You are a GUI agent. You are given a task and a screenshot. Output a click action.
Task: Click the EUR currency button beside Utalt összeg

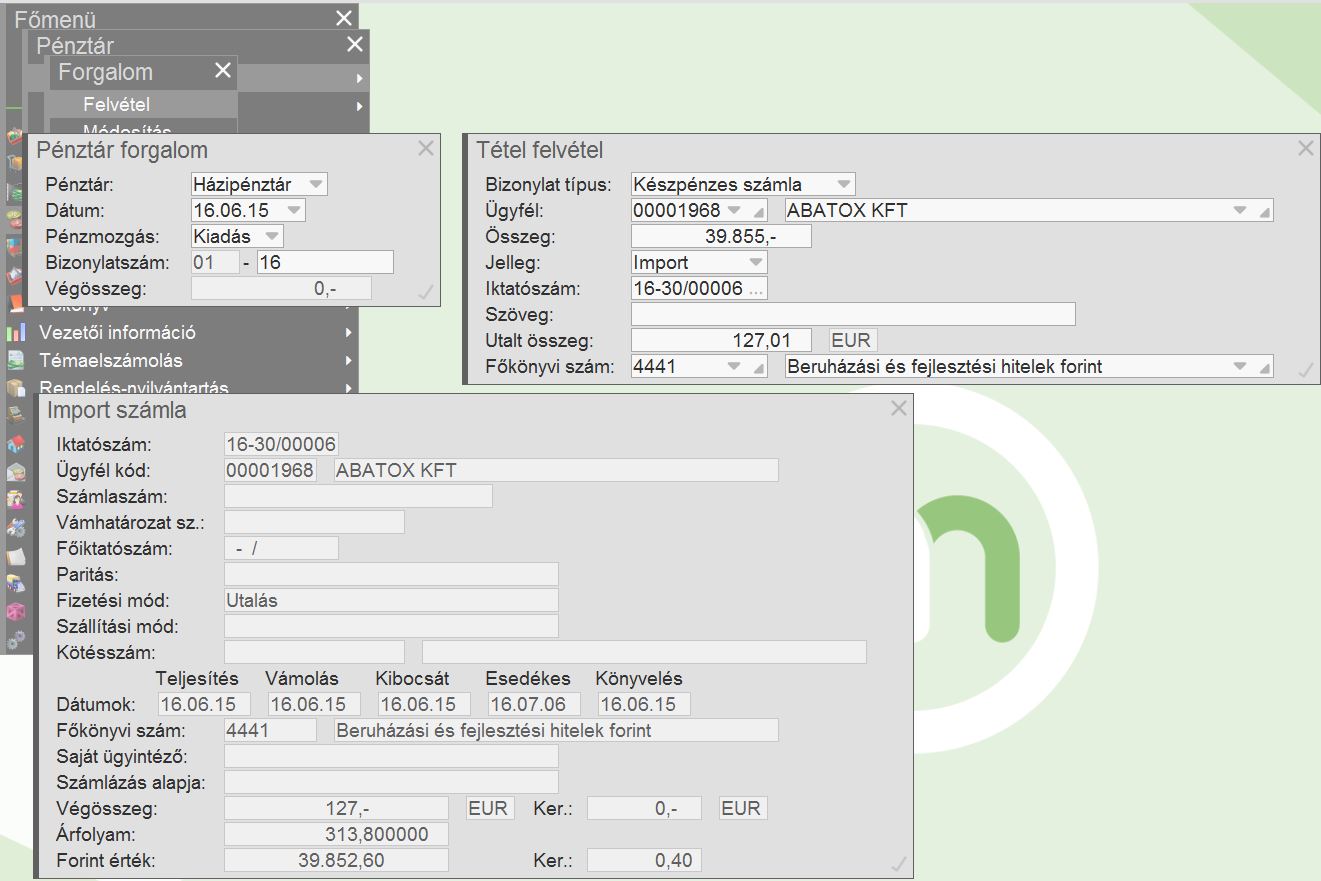(x=851, y=340)
